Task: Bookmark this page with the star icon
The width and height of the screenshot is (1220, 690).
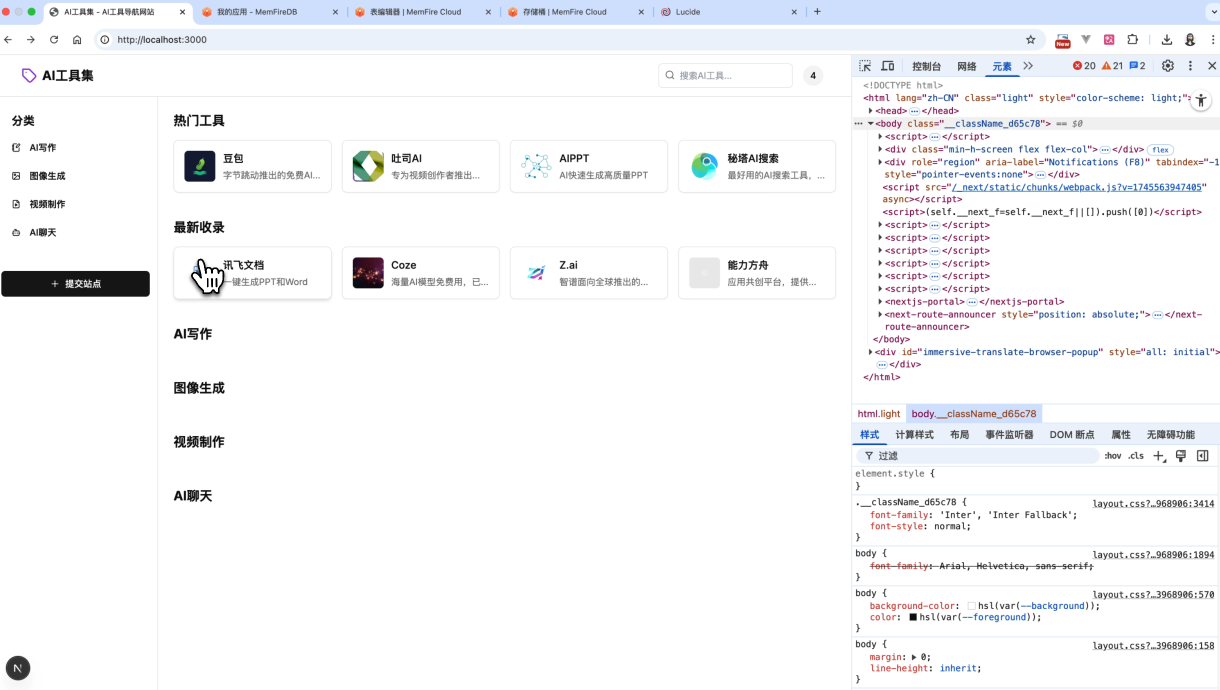Action: 1030,40
